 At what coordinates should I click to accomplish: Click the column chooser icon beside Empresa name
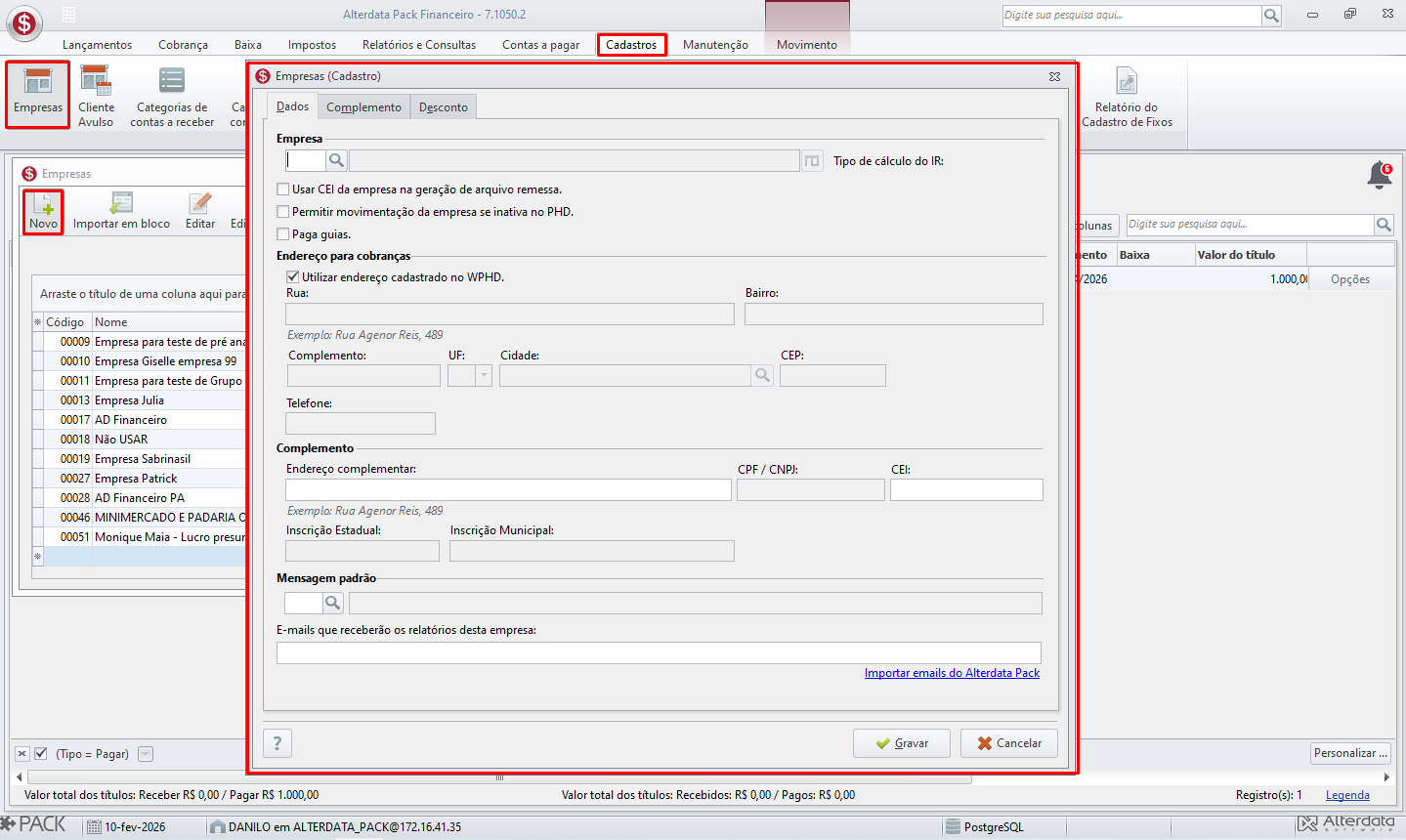pyautogui.click(x=812, y=161)
